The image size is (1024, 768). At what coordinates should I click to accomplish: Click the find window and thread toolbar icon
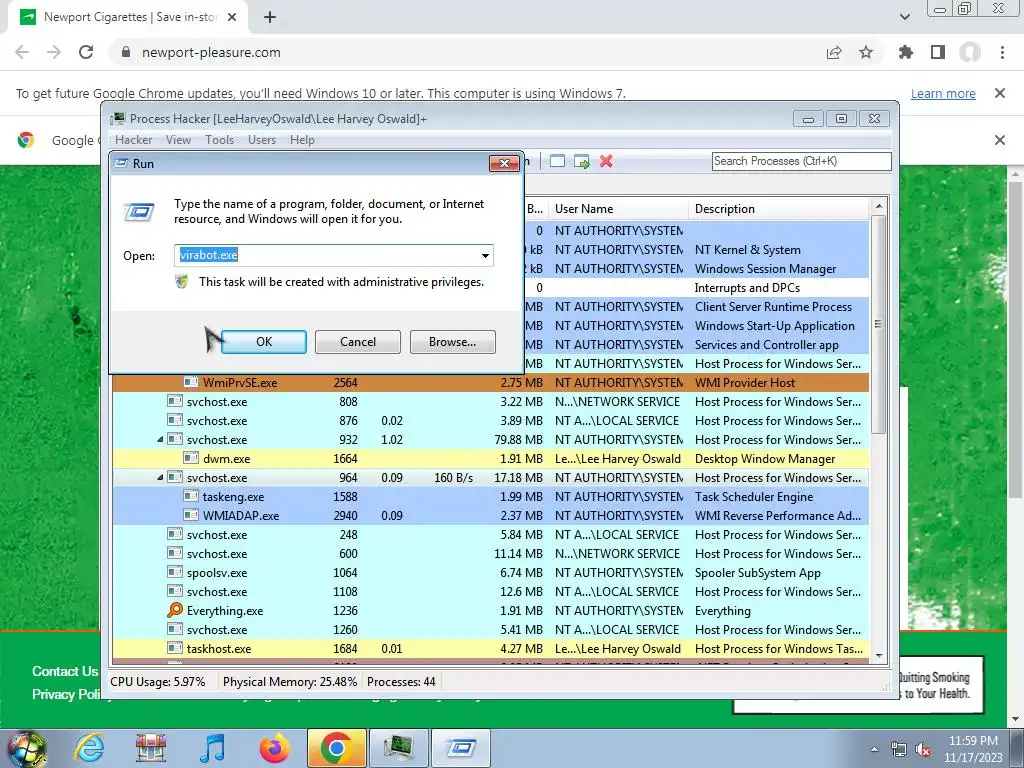click(581, 161)
